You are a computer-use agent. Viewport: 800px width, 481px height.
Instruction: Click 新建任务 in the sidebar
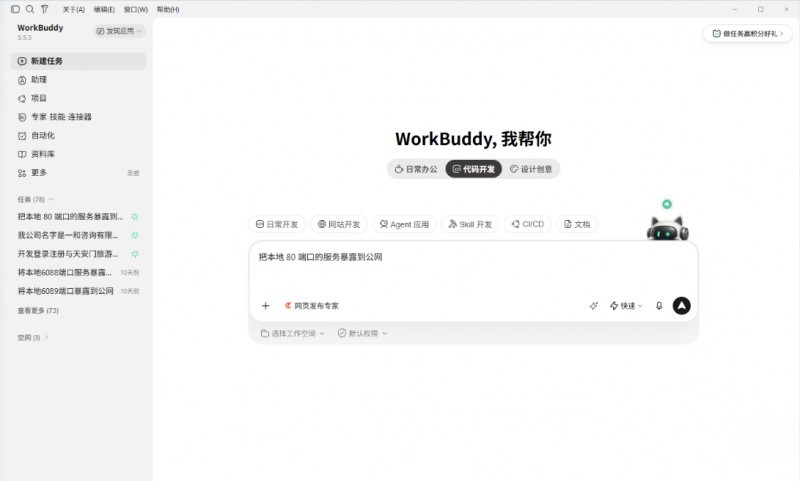coord(78,61)
